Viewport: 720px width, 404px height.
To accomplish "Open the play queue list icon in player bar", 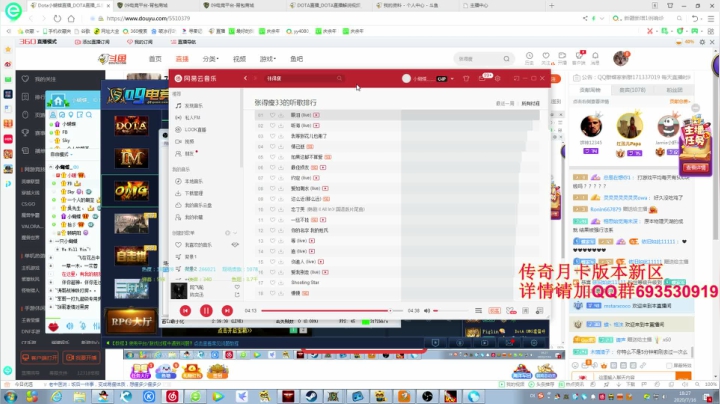I will pos(478,311).
